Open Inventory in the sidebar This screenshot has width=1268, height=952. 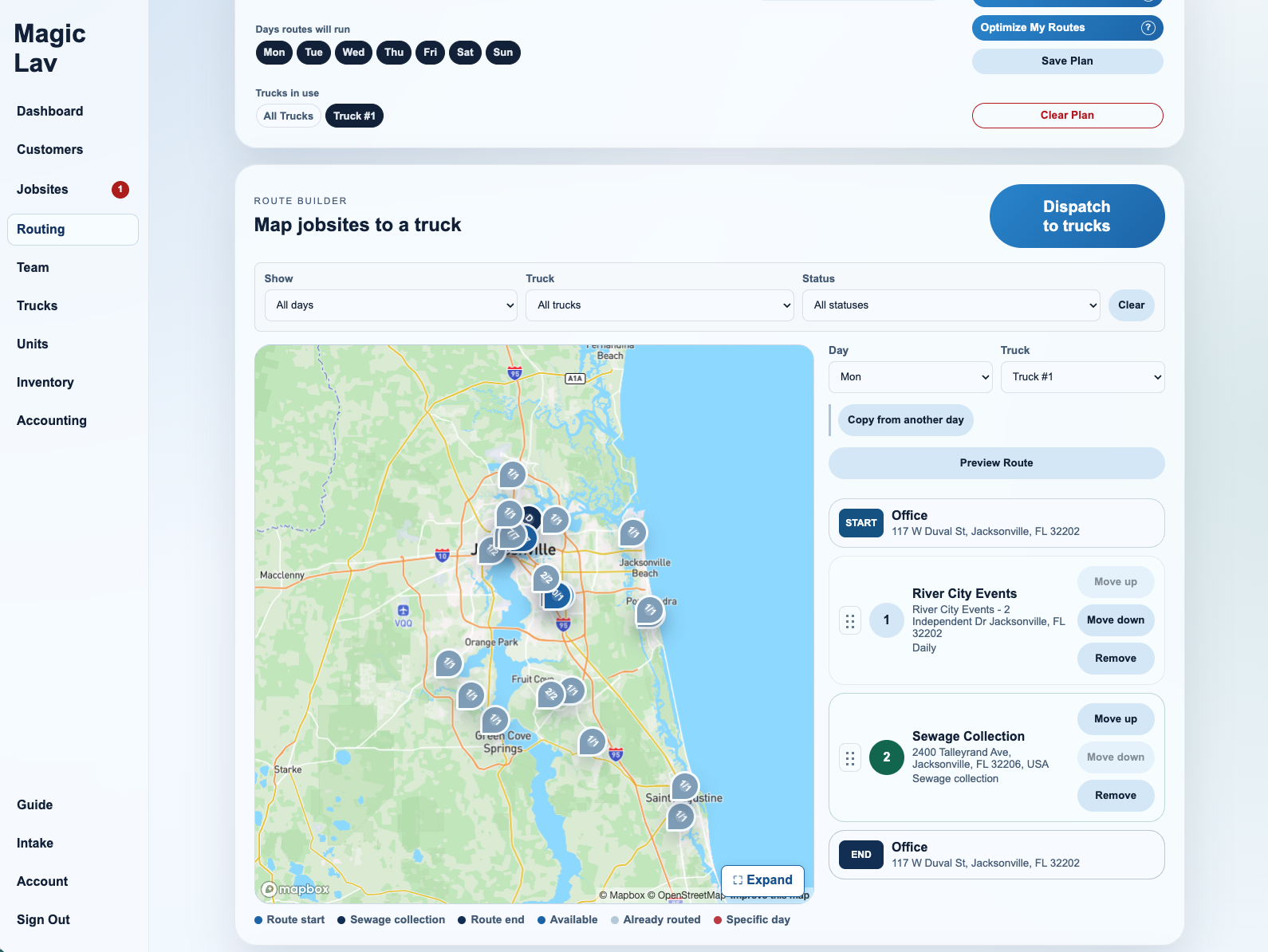[x=45, y=383]
